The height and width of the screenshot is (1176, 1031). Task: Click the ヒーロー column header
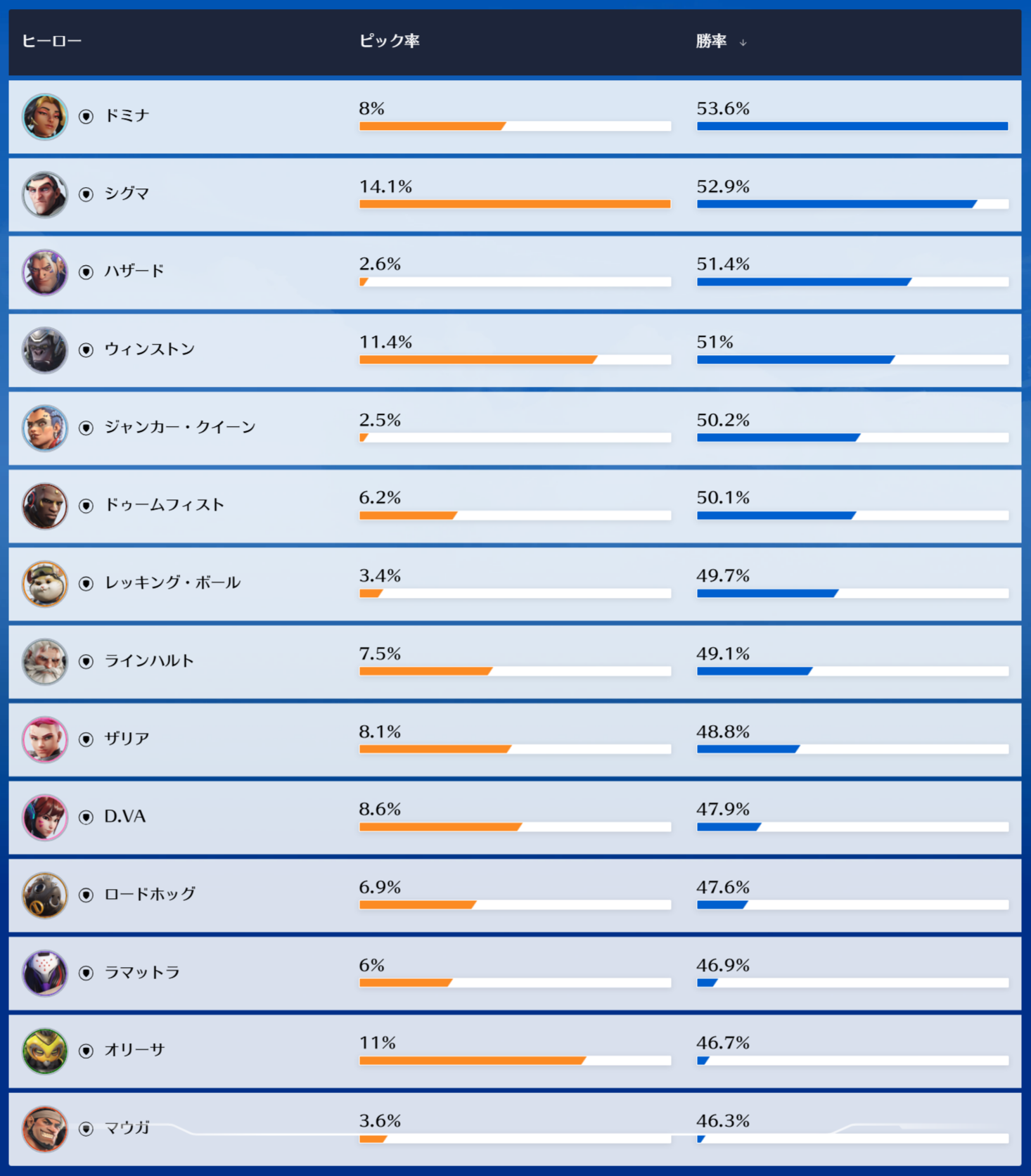52,41
